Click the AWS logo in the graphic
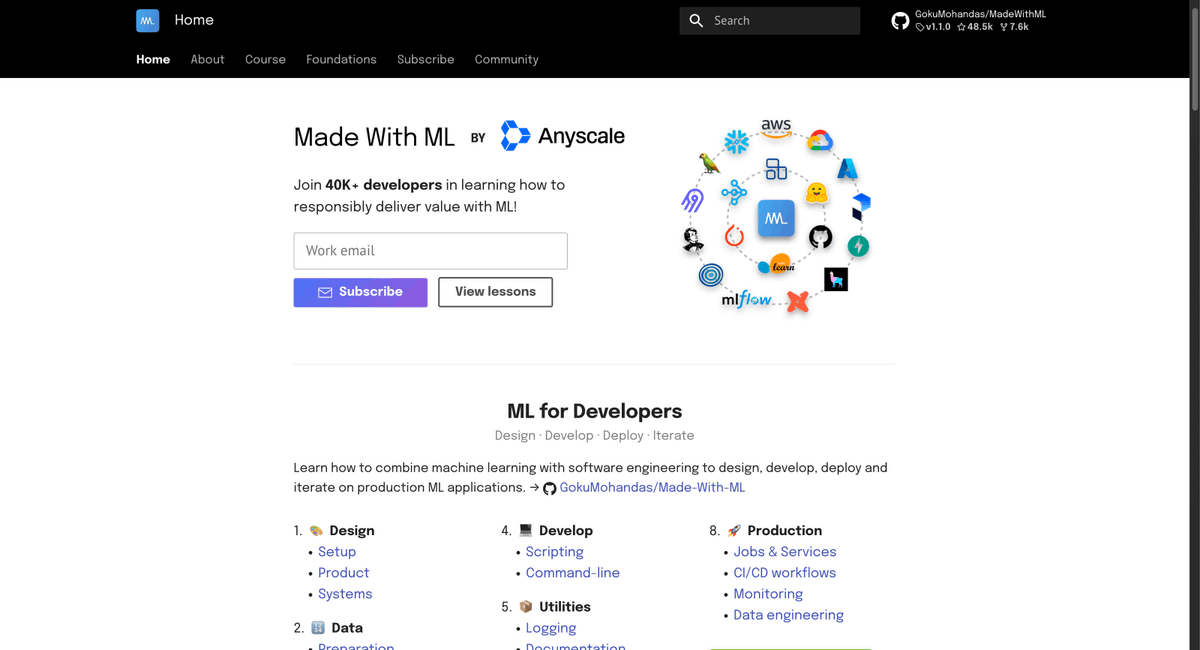The height and width of the screenshot is (650, 1200). [x=776, y=128]
